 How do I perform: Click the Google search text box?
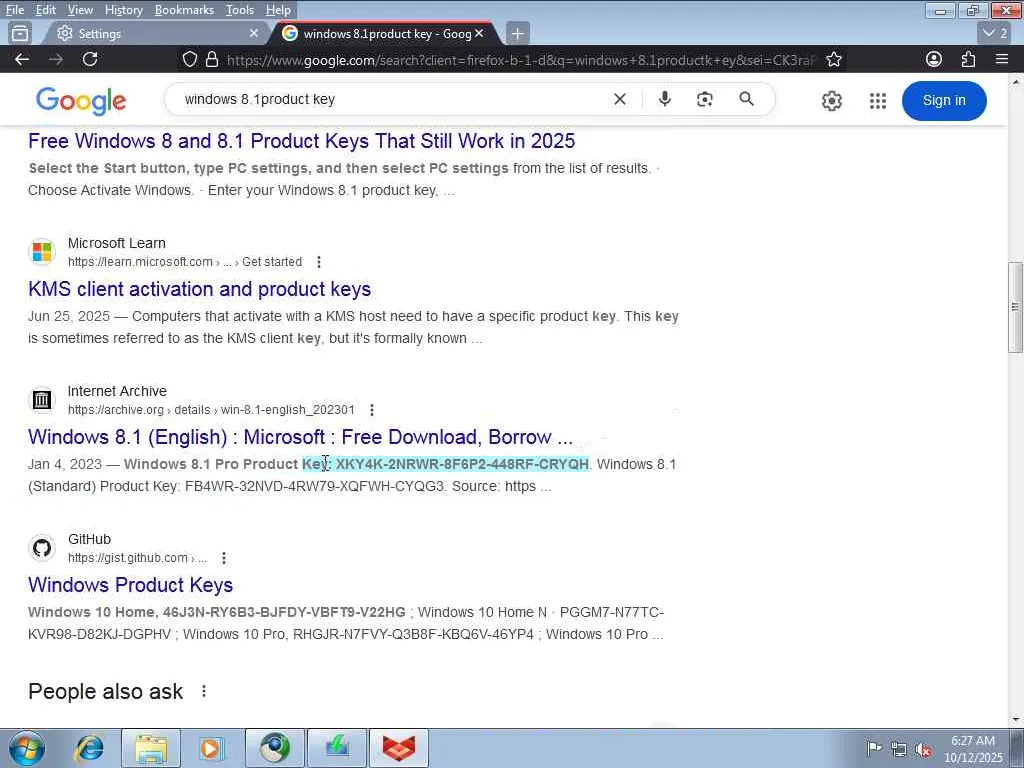[392, 99]
